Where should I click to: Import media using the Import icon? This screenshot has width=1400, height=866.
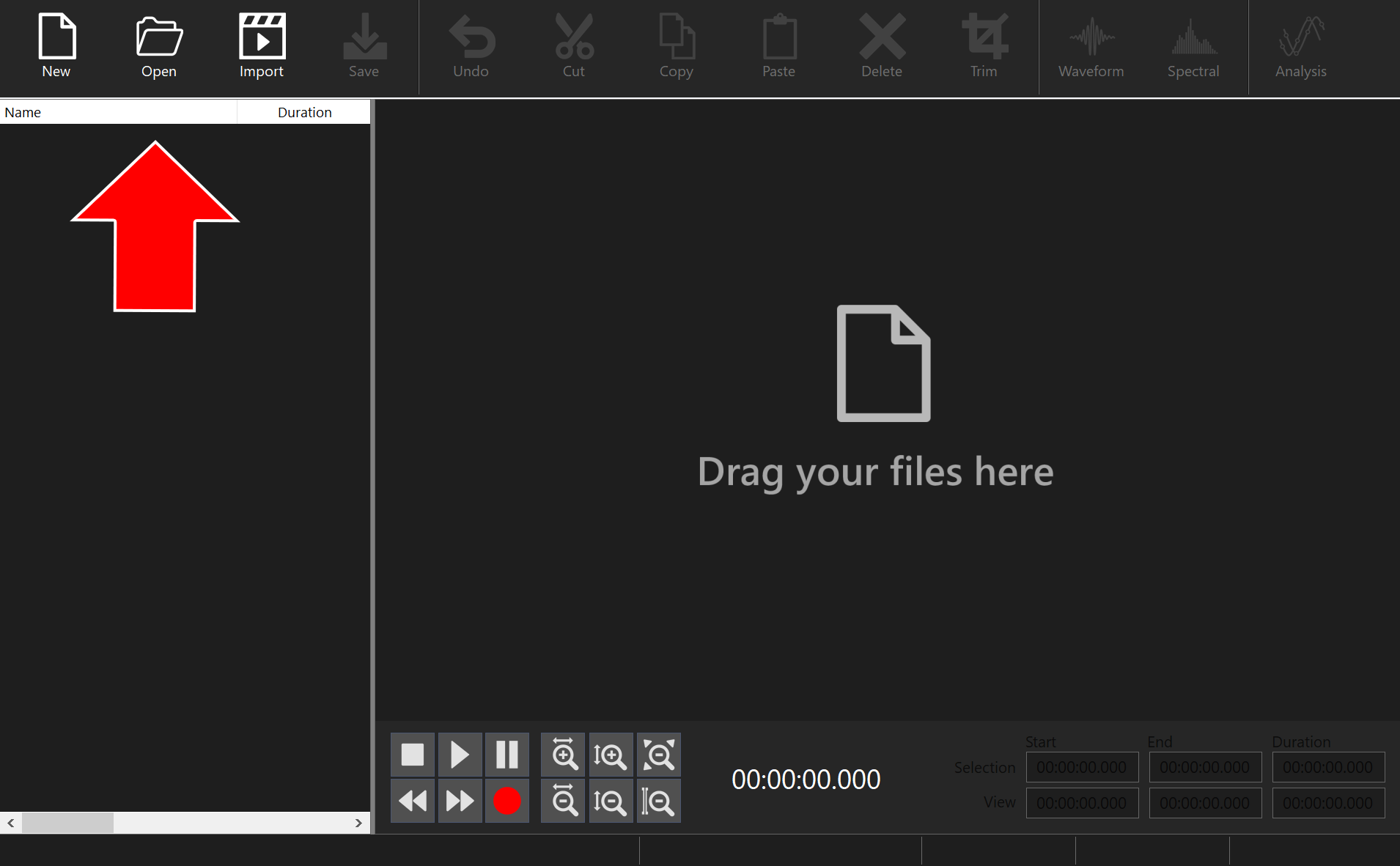pyautogui.click(x=262, y=46)
